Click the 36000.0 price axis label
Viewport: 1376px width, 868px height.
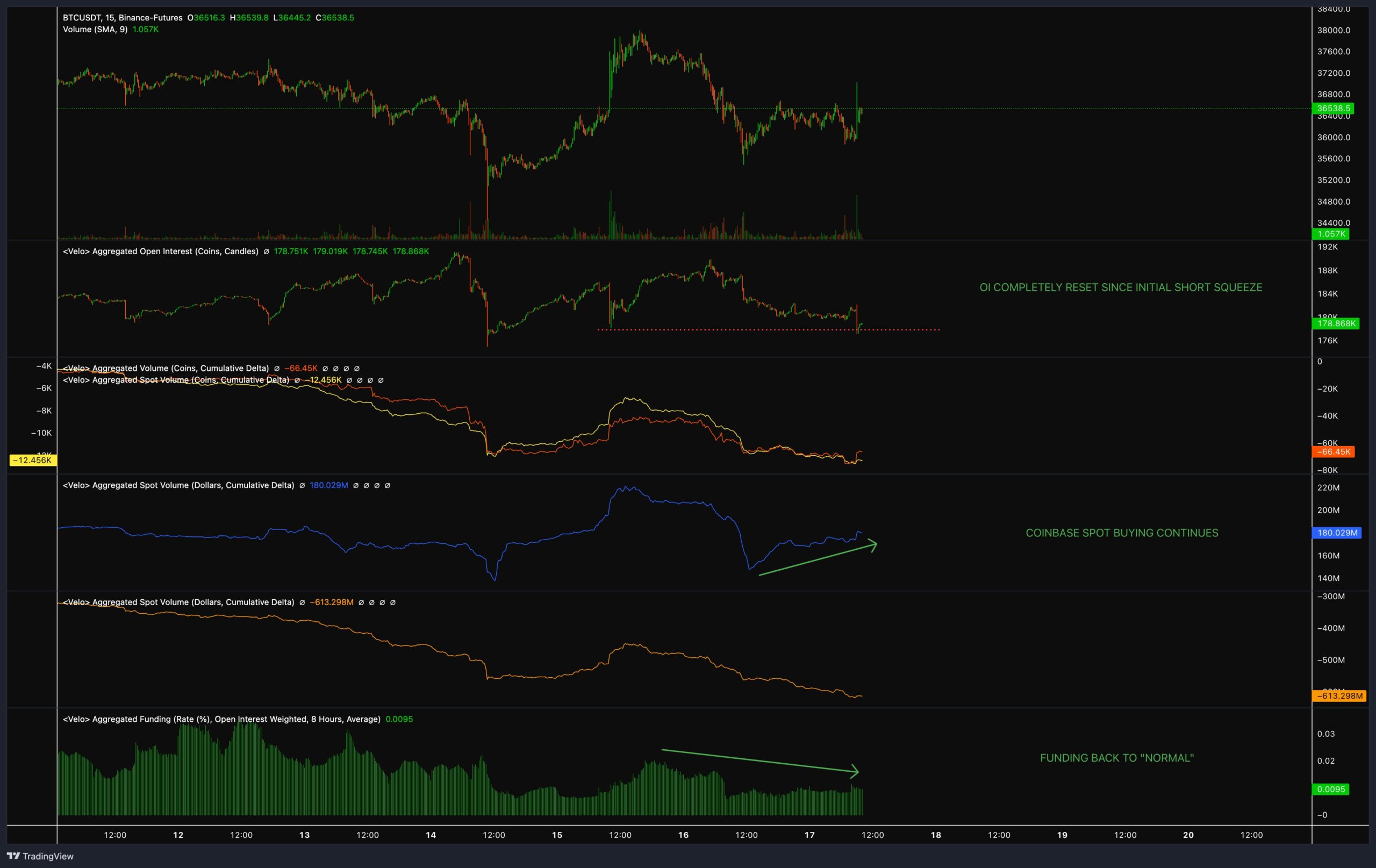[x=1334, y=137]
